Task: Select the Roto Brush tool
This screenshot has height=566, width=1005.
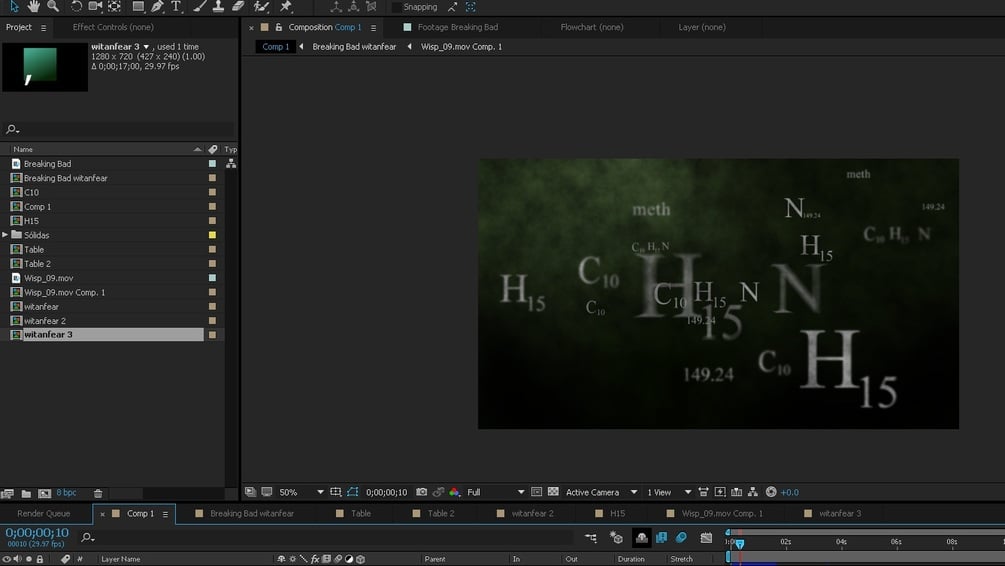Action: click(x=261, y=6)
